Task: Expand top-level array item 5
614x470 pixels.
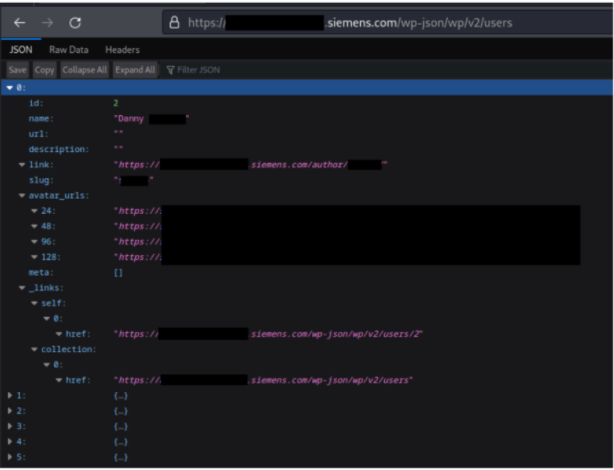Action: coord(10,457)
